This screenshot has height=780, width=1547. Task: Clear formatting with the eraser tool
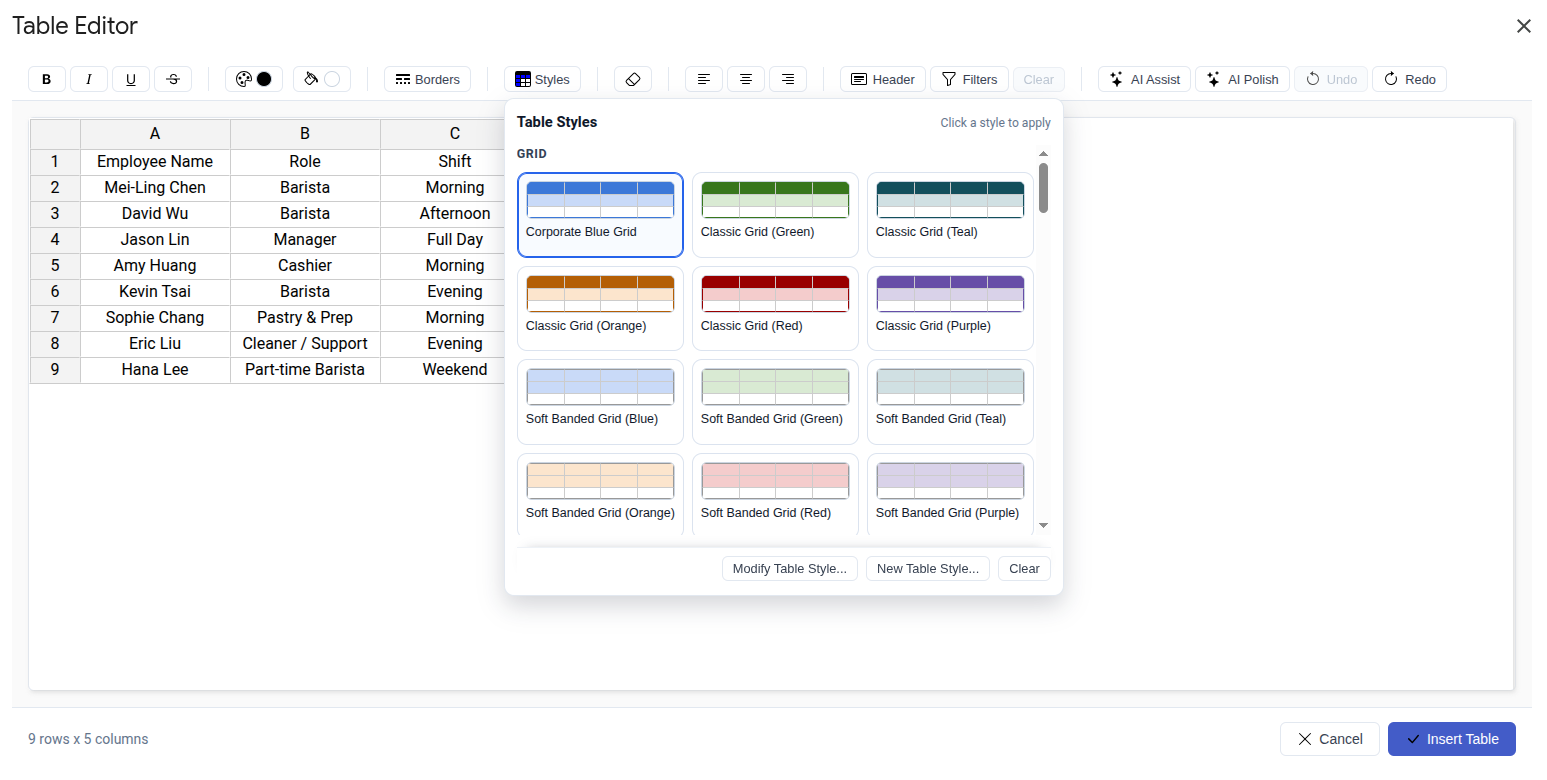coord(632,79)
